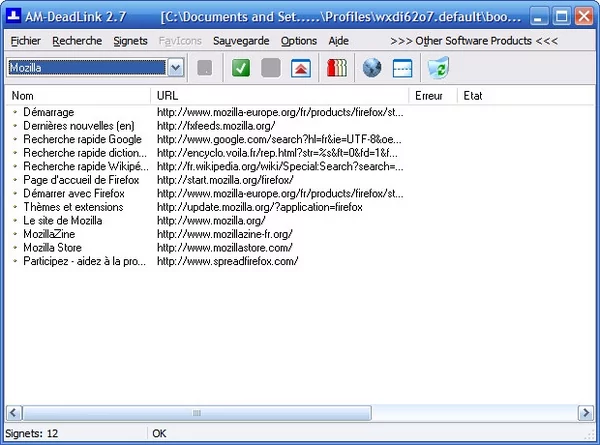Select the Démarrer avec Firefox bookmark

(x=74, y=193)
